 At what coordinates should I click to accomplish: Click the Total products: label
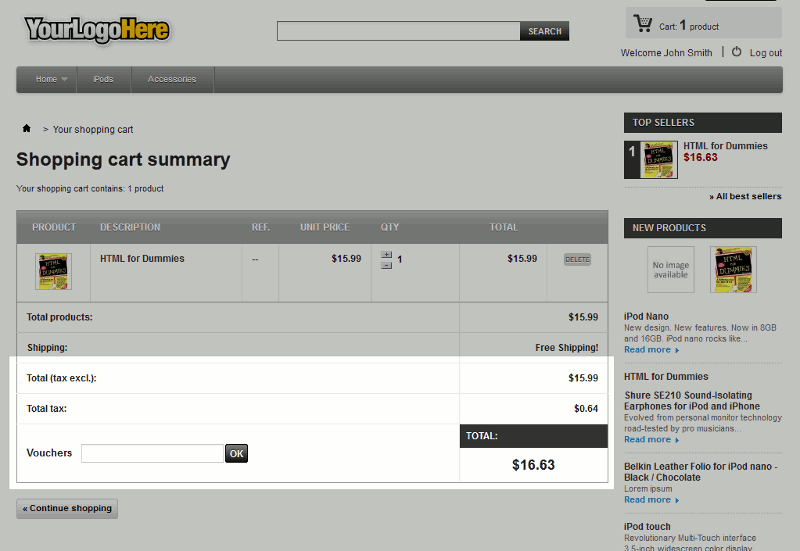(x=59, y=317)
